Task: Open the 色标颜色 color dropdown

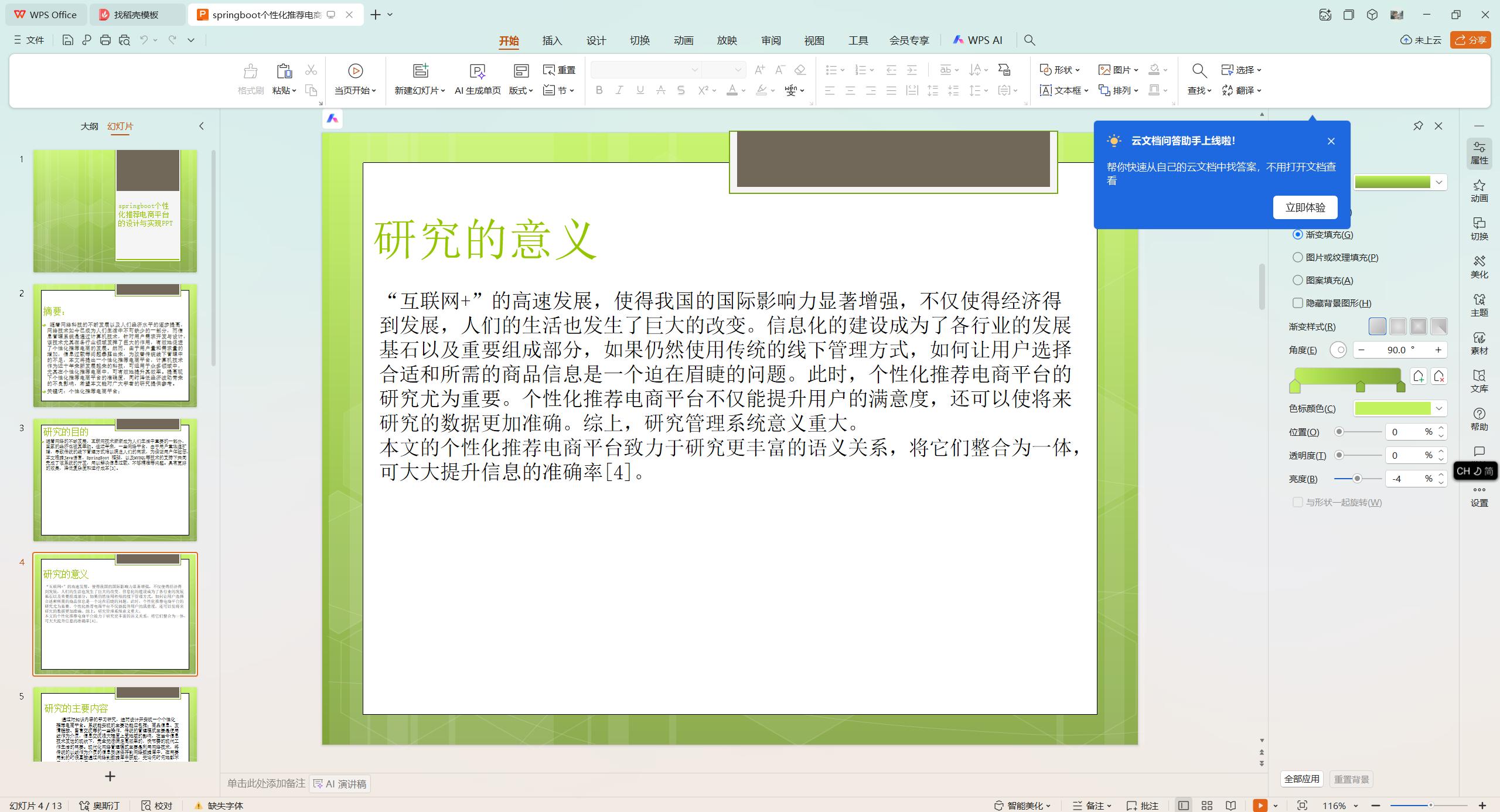Action: click(1439, 408)
